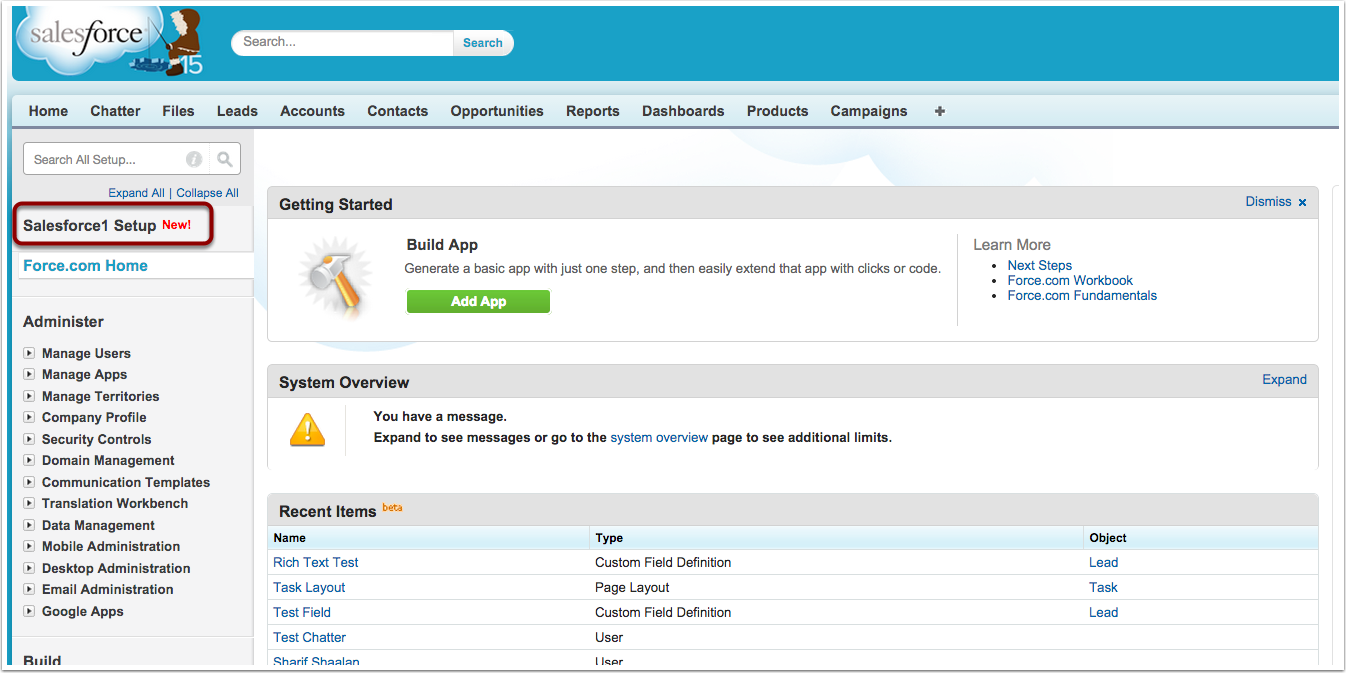
Task: Expand the Manage Territories arrow
Action: 29,396
